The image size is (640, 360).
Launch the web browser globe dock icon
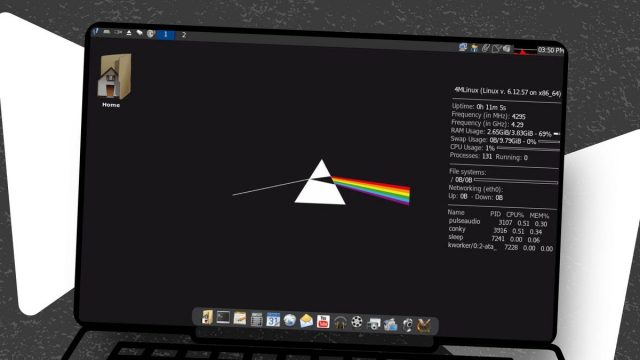pos(289,320)
